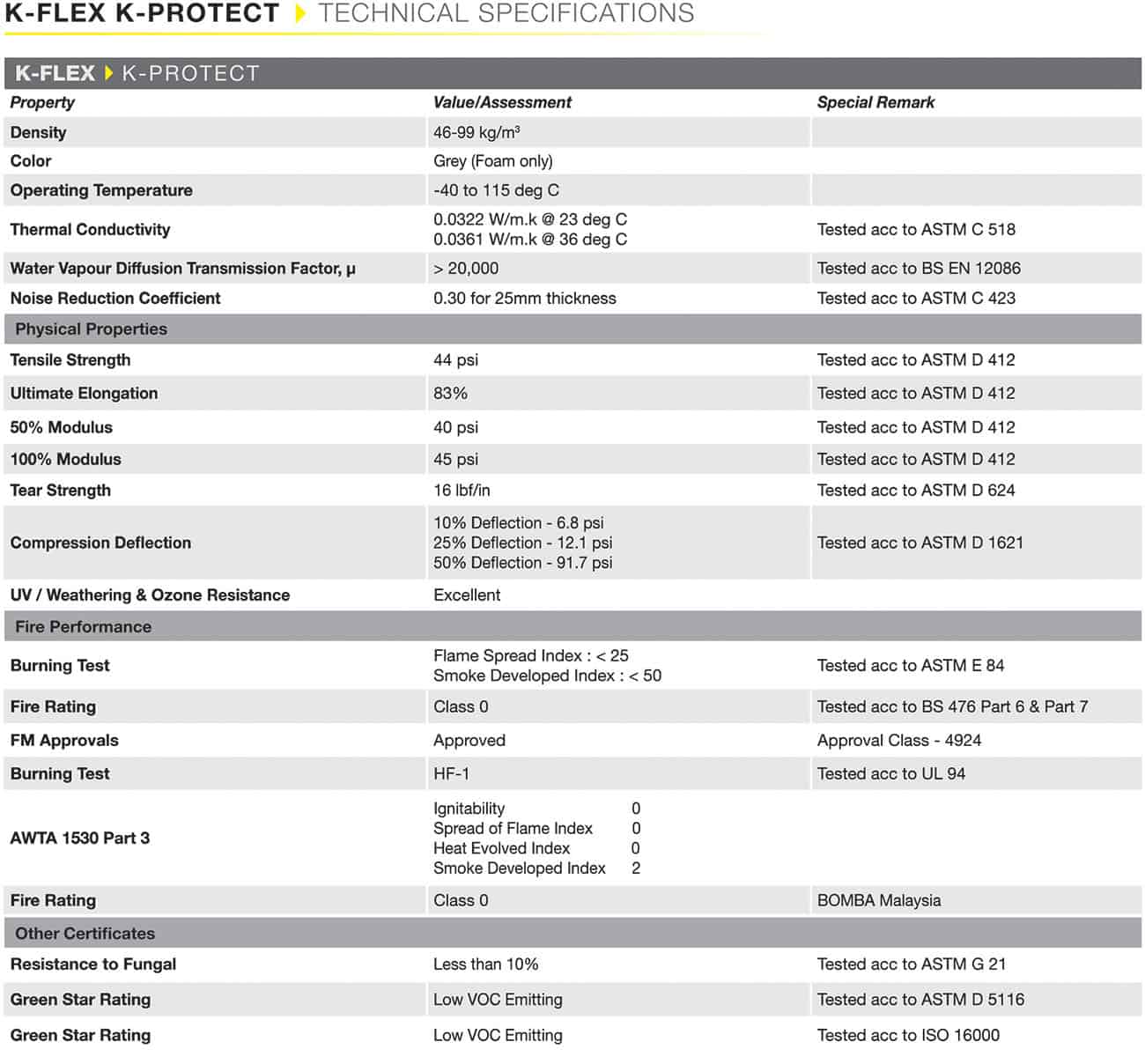Click 'Tested acc to BS EN 12086' remark
The width and height of the screenshot is (1145, 1064).
[919, 269]
